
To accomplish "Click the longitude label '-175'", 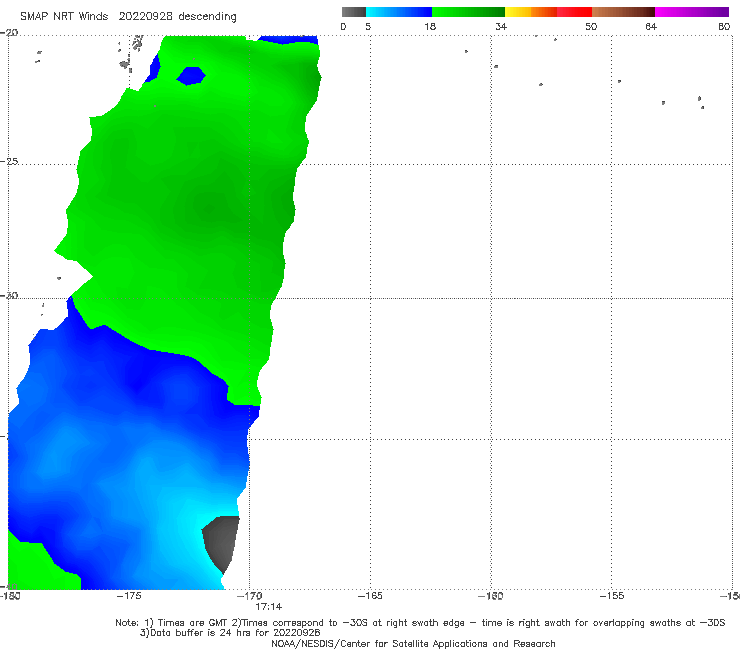I will (x=129, y=596).
